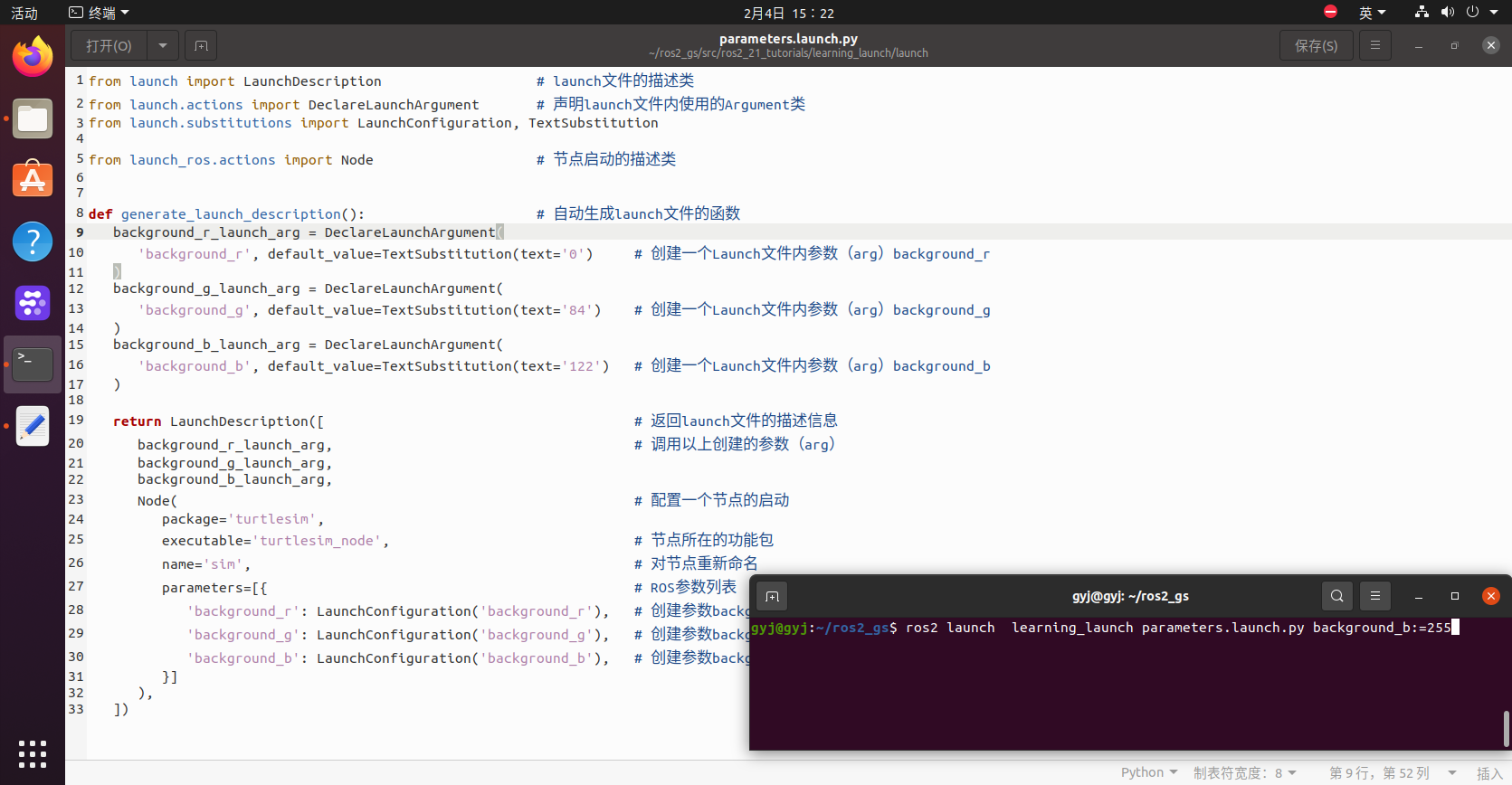Open the gedit hamburger menu
This screenshot has width=1512, height=785.
pos(1374,45)
